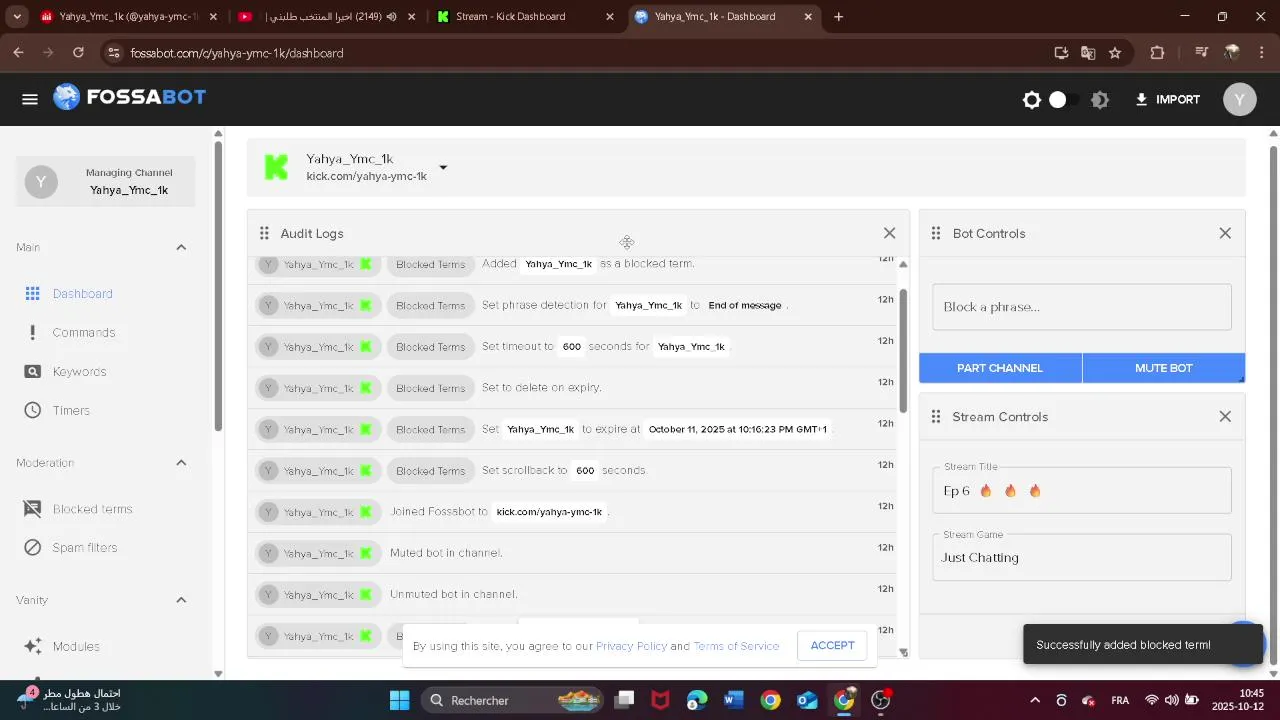
Task: Go back in browser
Action: pyautogui.click(x=19, y=53)
